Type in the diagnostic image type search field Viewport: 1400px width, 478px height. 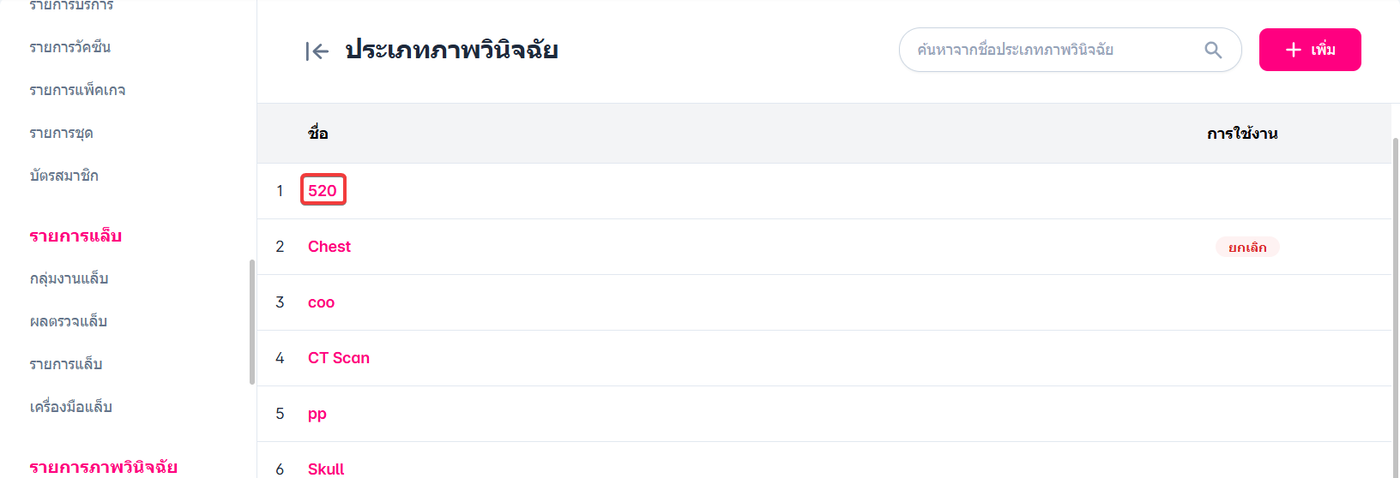(1050, 50)
